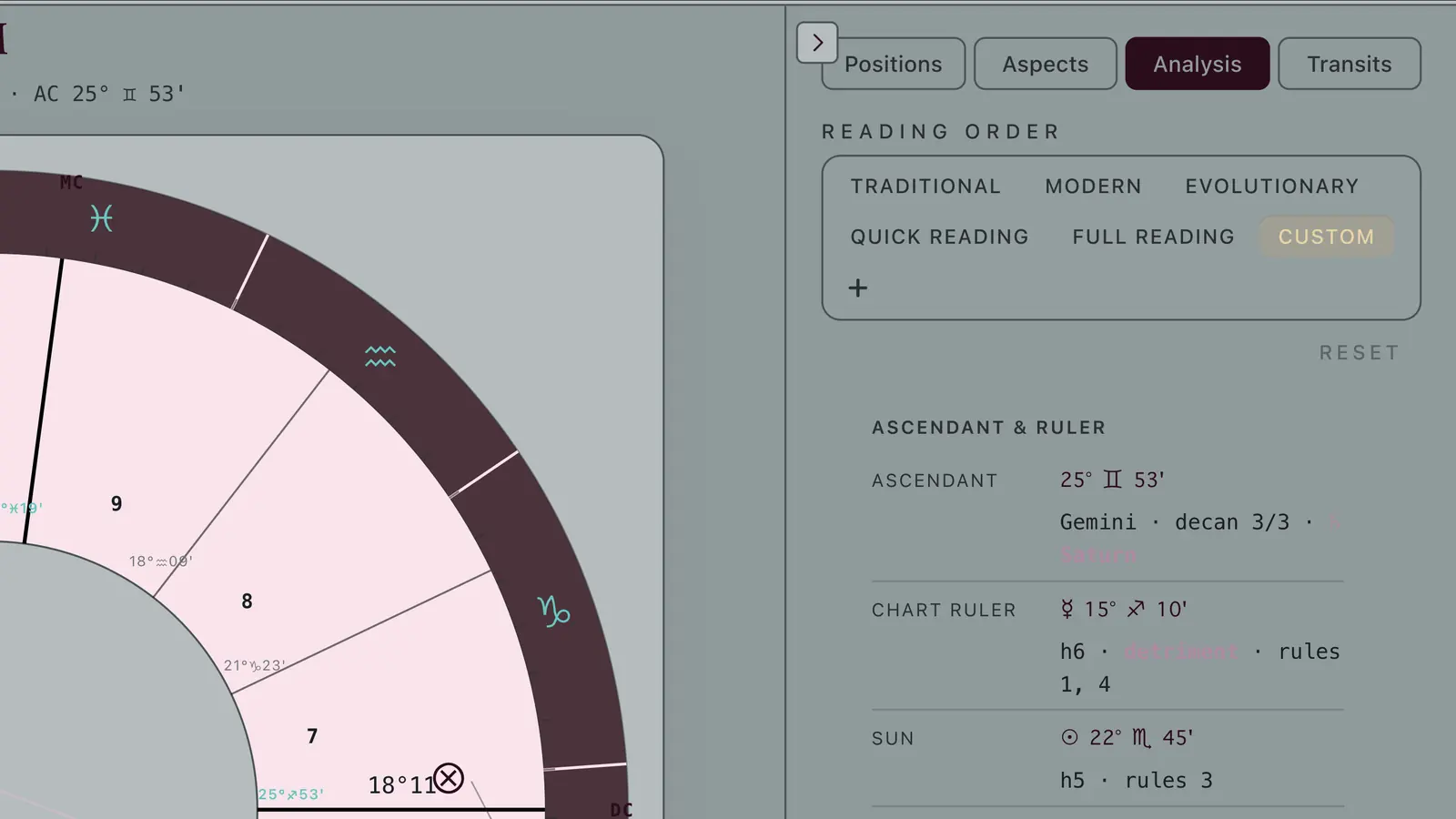
Task: Click the AC 25° Gemini 53' header text
Action: coord(109,94)
